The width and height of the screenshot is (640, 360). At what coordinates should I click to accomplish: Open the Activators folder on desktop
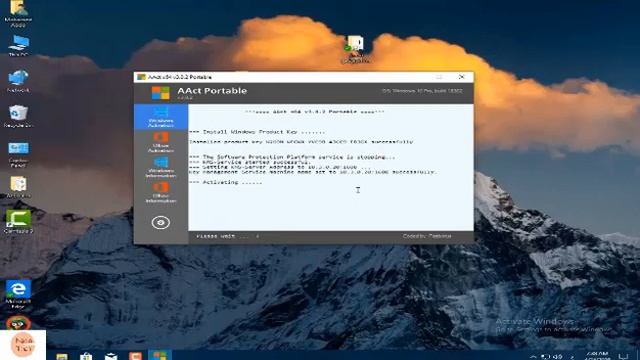(x=18, y=187)
